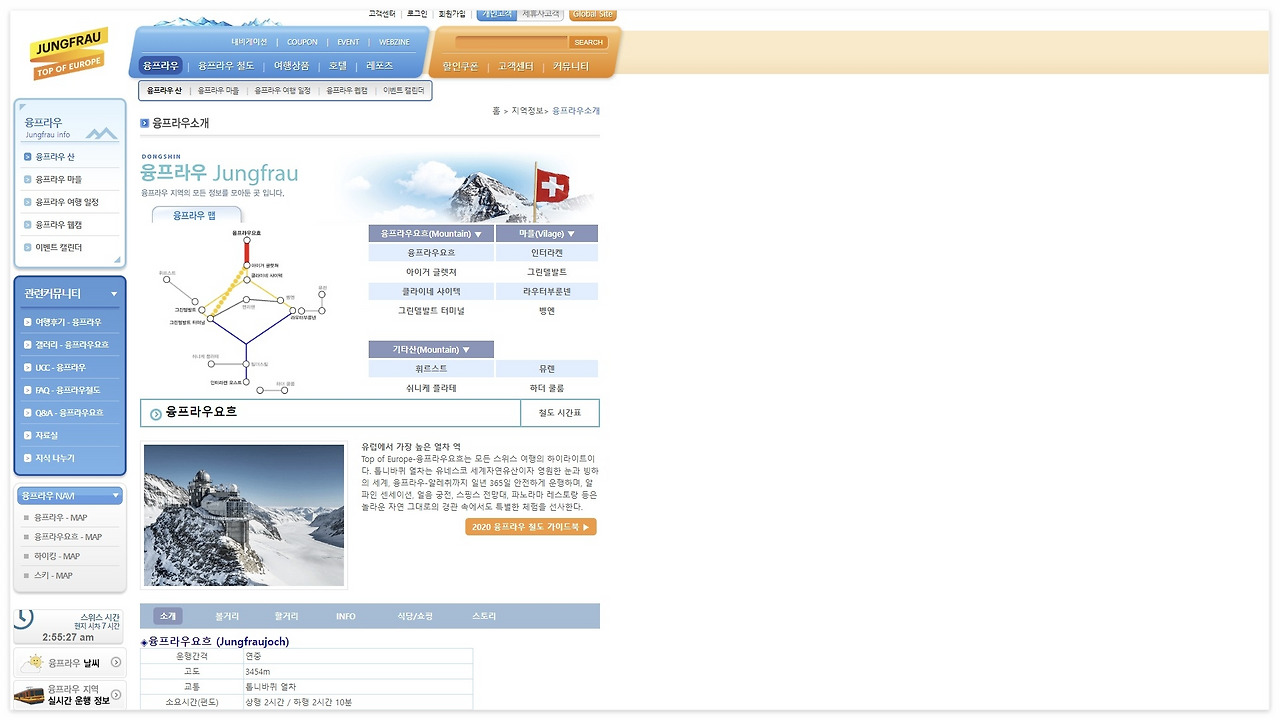This screenshot has width=1280, height=720.
Task: Open 하이킹 - MAP in the NAVI list
Action: (x=57, y=556)
